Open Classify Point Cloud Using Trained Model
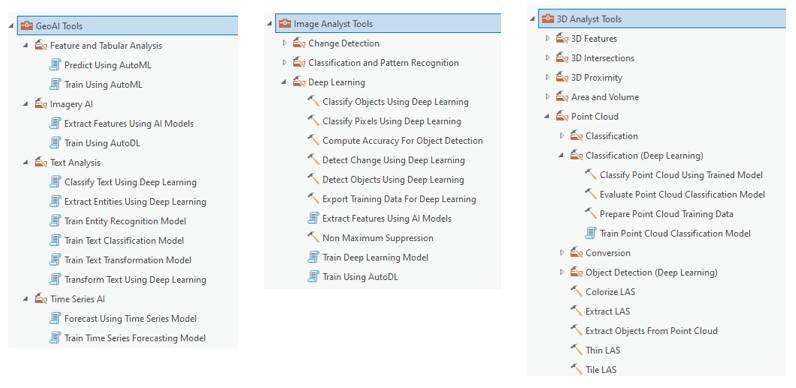The width and height of the screenshot is (796, 388). pos(681,175)
